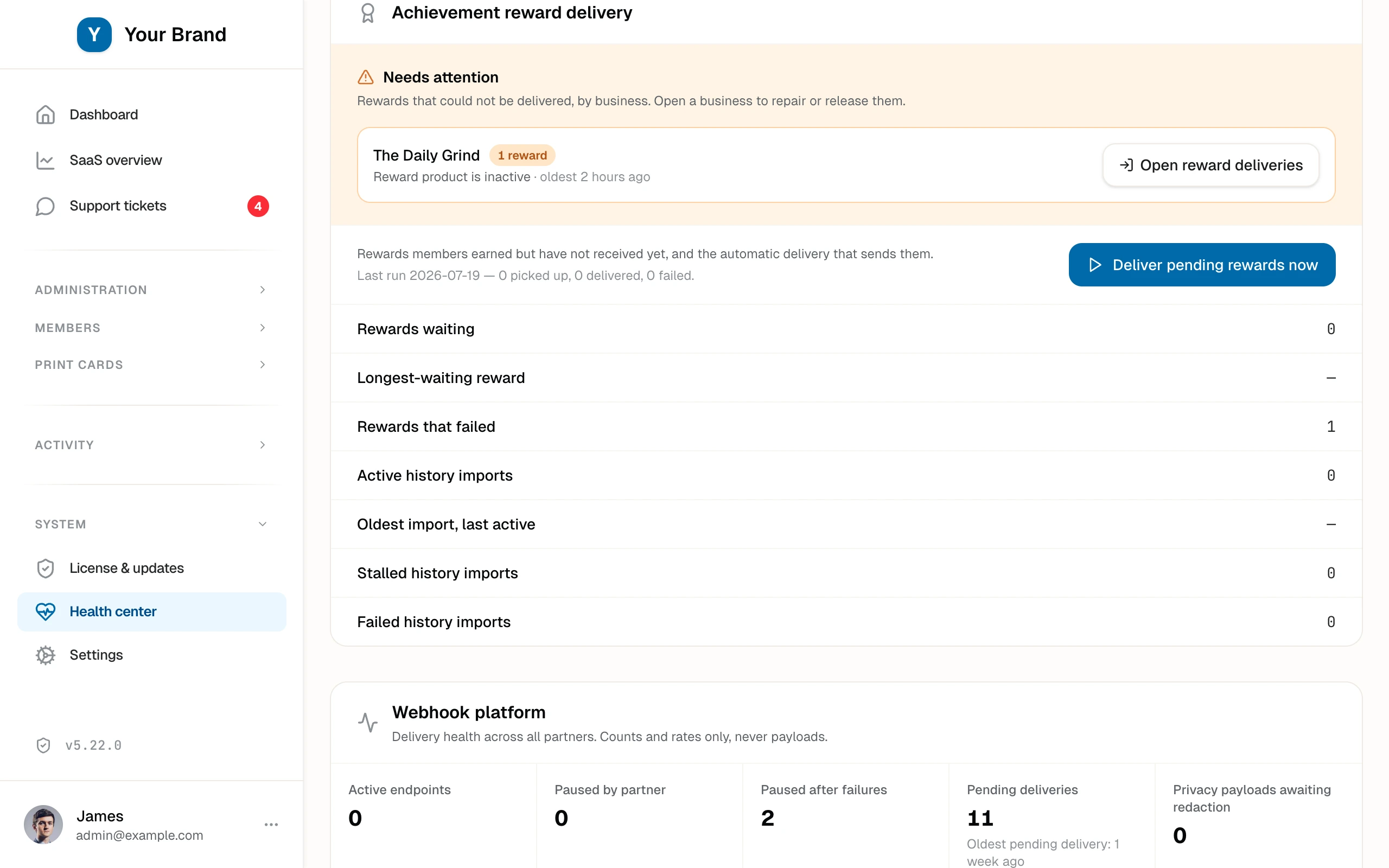Collapse the System section

click(151, 524)
